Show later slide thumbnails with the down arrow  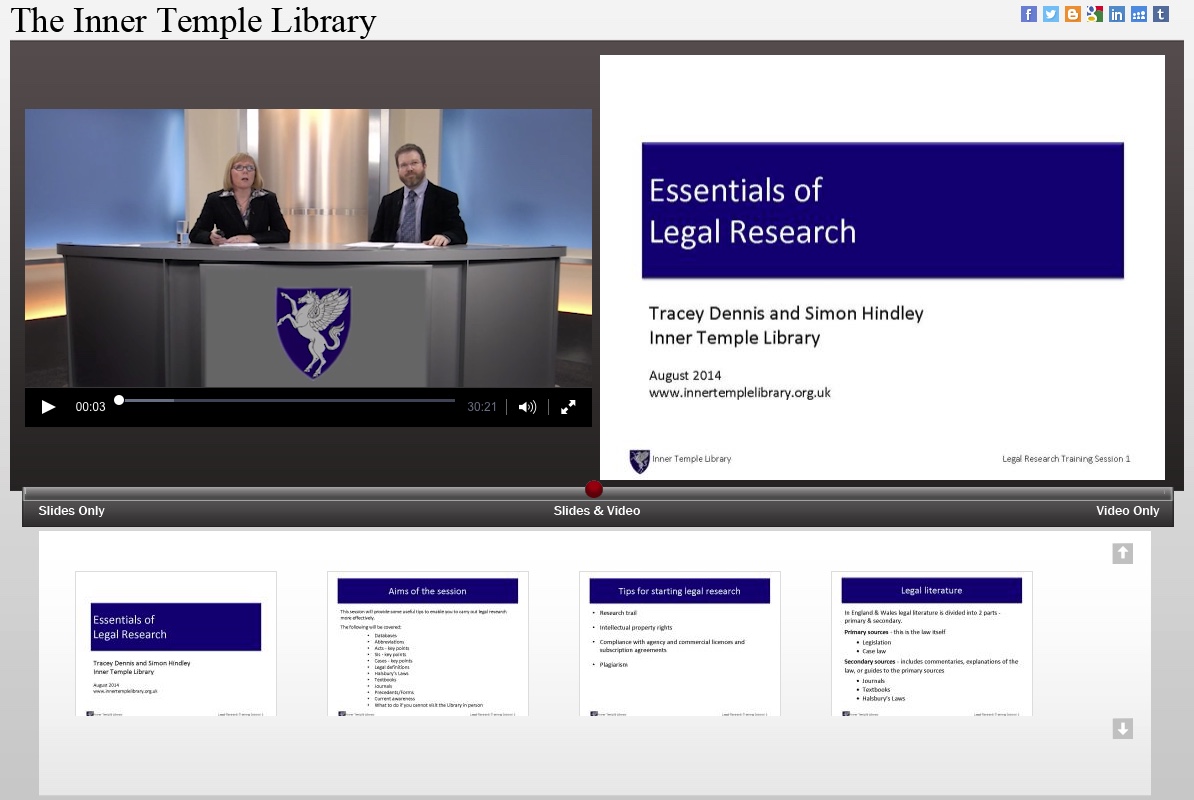(1122, 728)
